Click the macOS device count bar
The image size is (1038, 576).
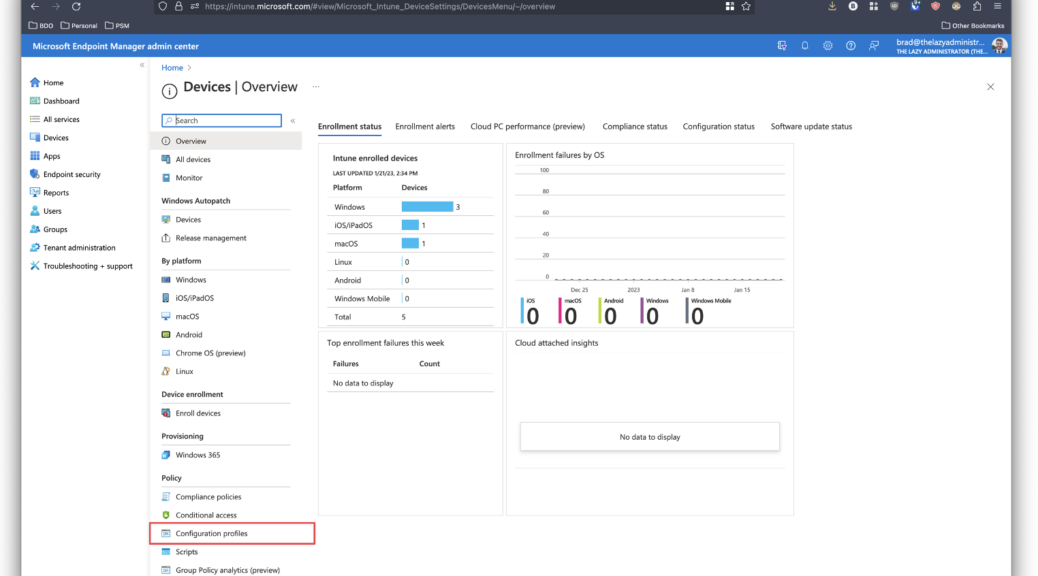click(410, 244)
